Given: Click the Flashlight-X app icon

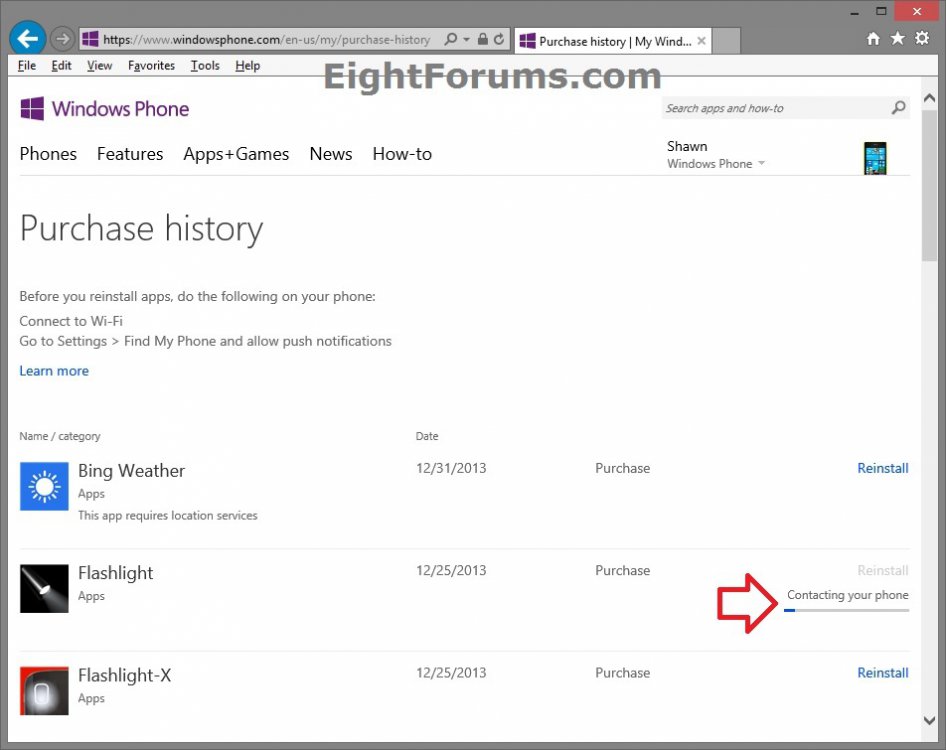Looking at the screenshot, I should click(x=44, y=691).
